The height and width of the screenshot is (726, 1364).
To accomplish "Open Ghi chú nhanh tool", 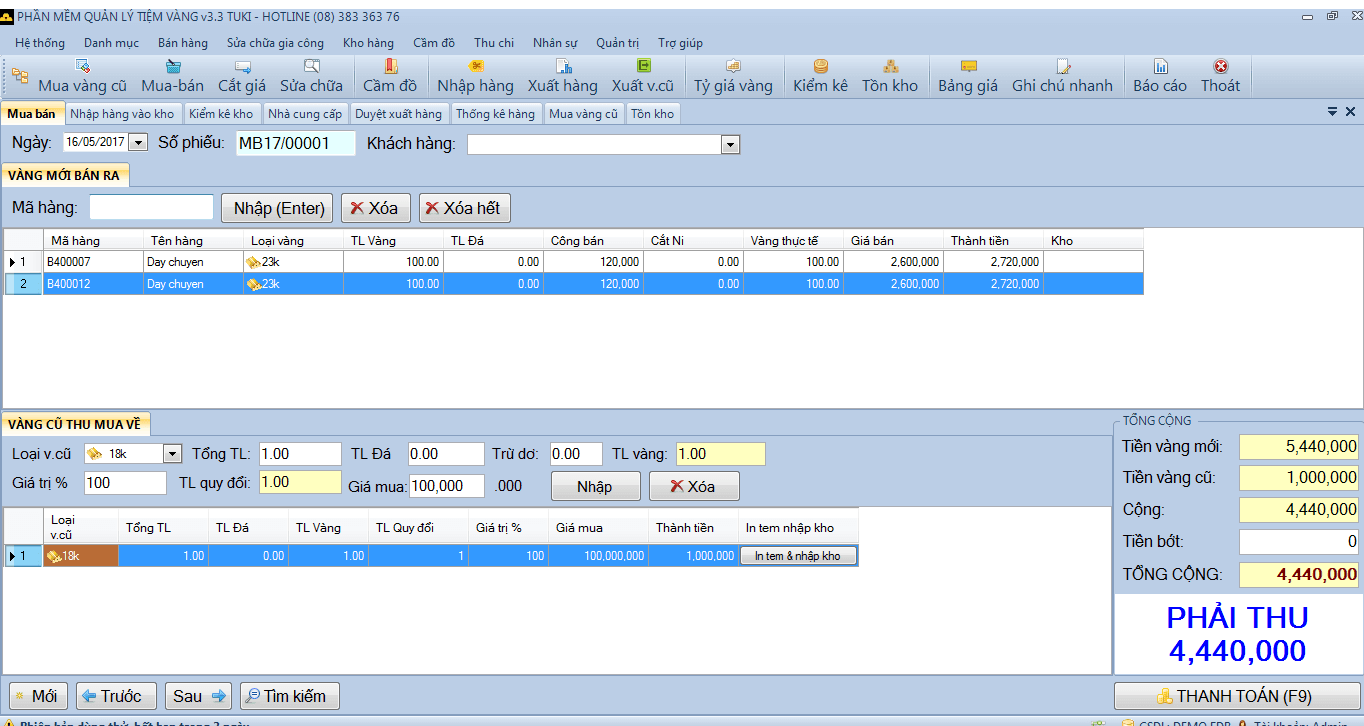I will pos(1062,77).
